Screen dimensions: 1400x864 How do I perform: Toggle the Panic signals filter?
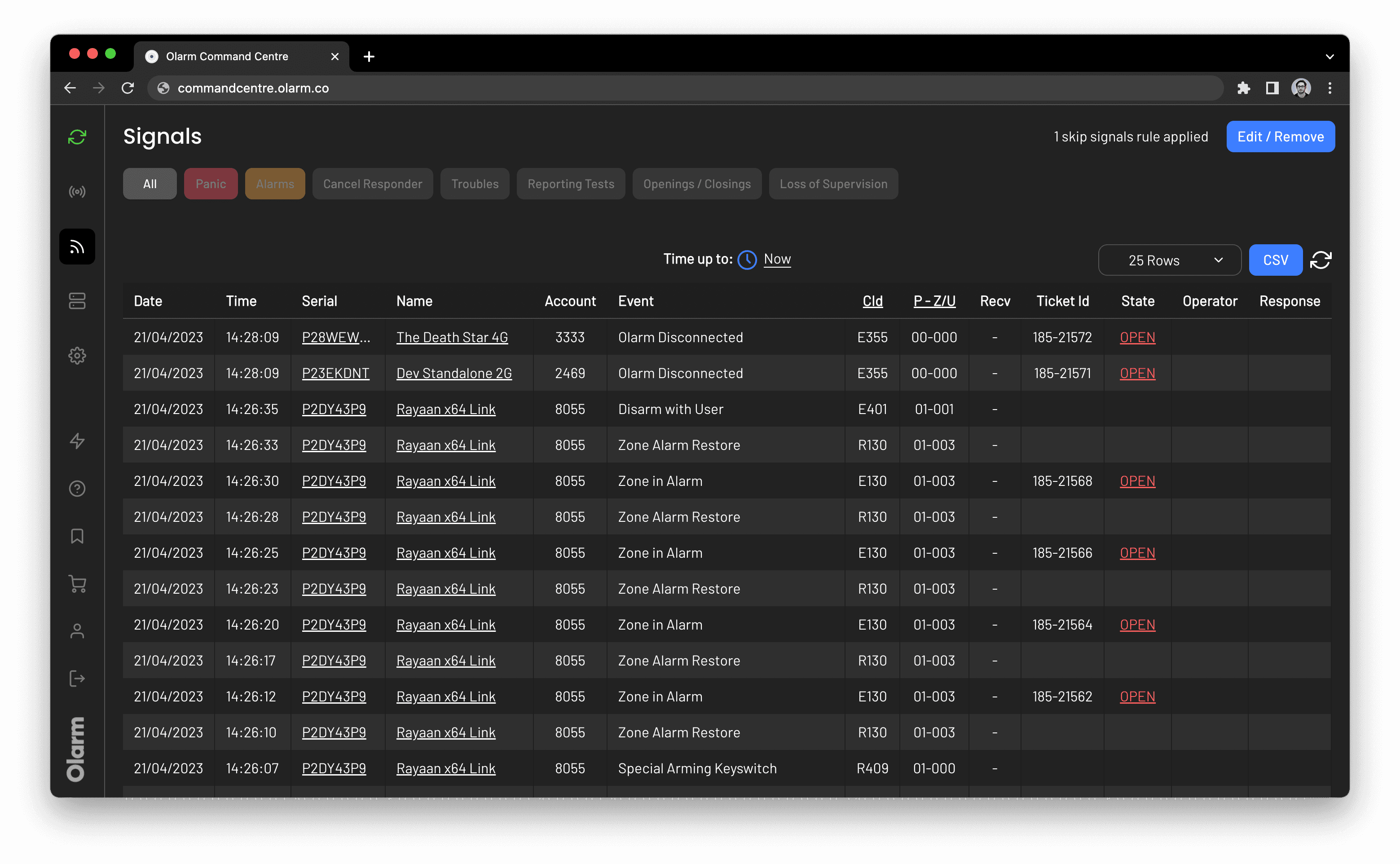[211, 183]
